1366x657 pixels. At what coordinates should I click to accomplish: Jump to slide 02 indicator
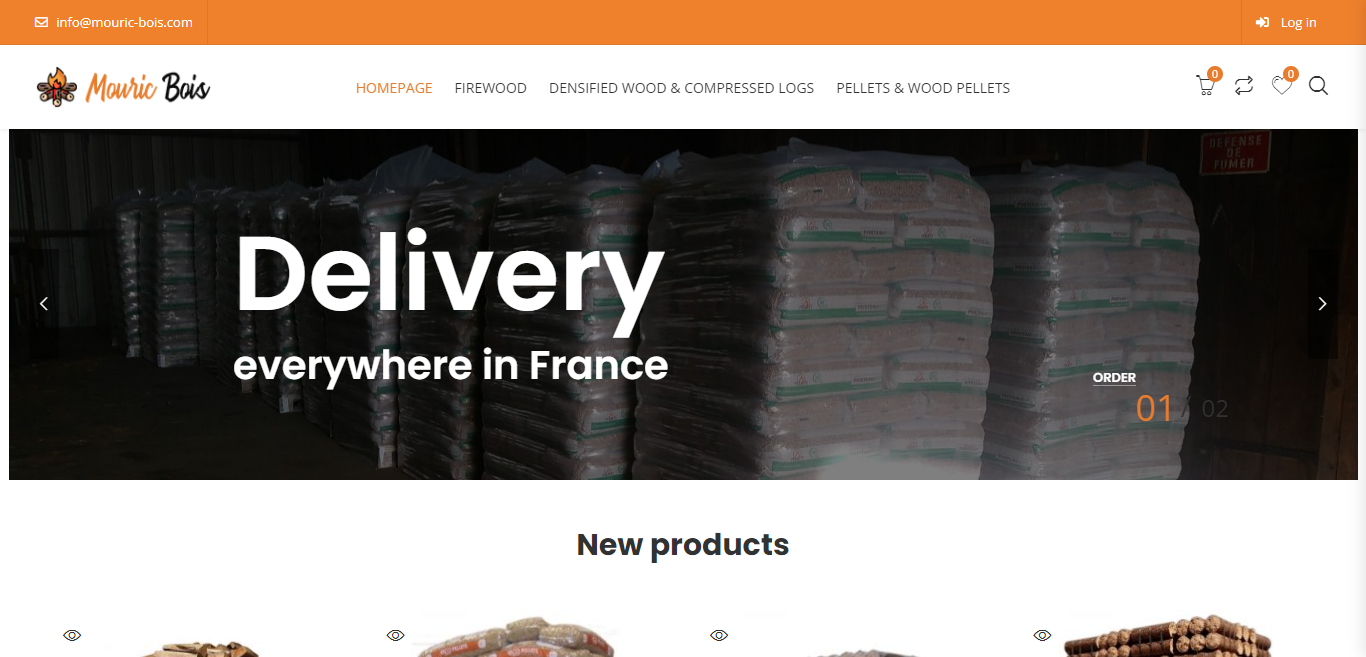click(1214, 409)
